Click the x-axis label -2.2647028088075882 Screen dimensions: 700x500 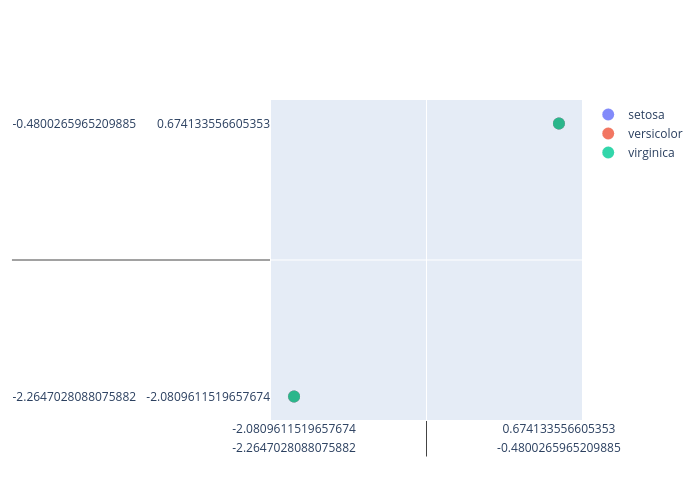294,448
